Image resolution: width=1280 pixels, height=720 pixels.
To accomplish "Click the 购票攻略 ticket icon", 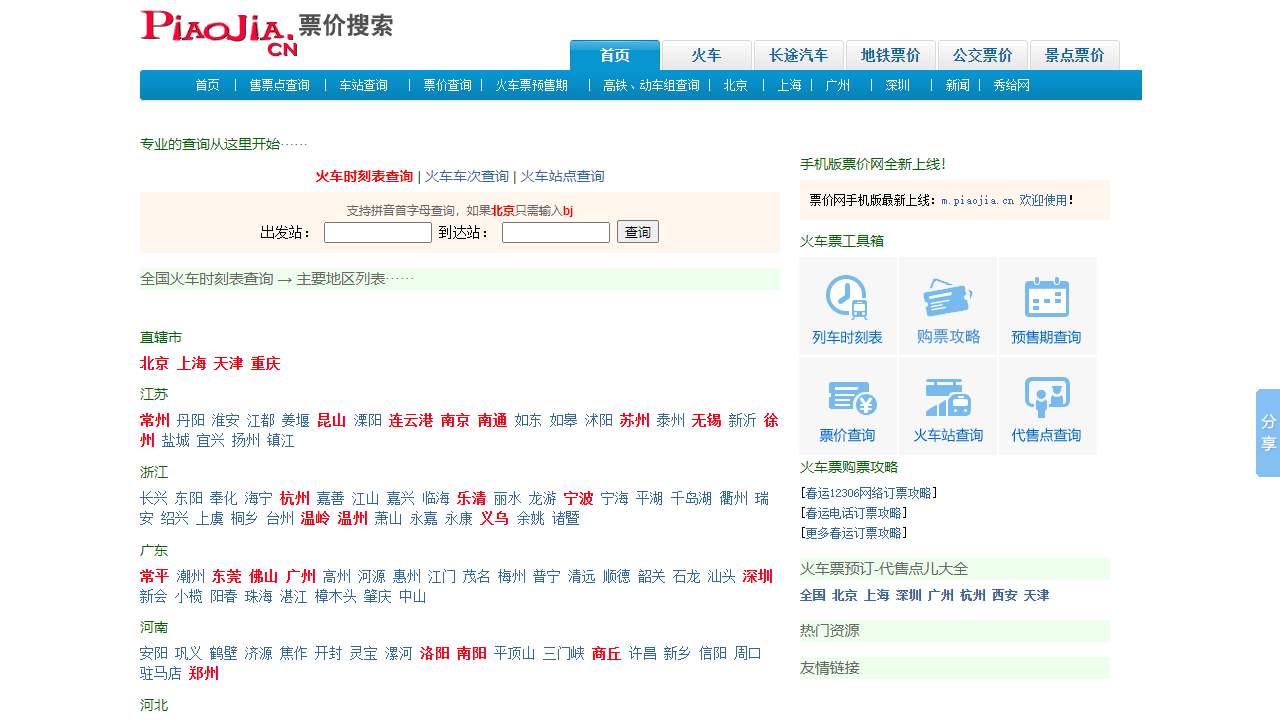I will (948, 298).
